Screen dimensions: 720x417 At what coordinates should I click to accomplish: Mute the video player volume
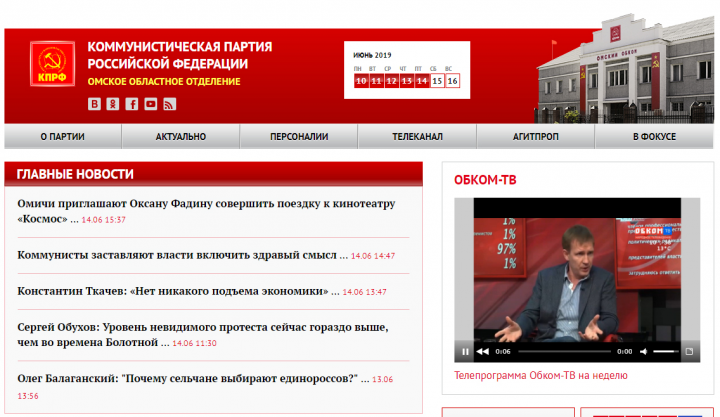pos(644,352)
